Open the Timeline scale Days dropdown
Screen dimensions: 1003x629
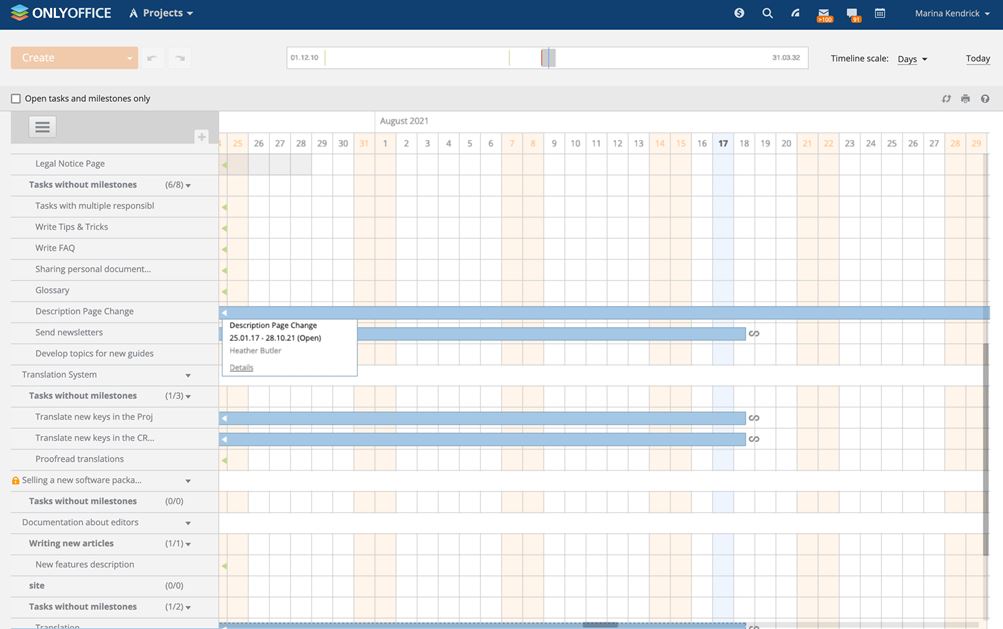click(x=911, y=59)
